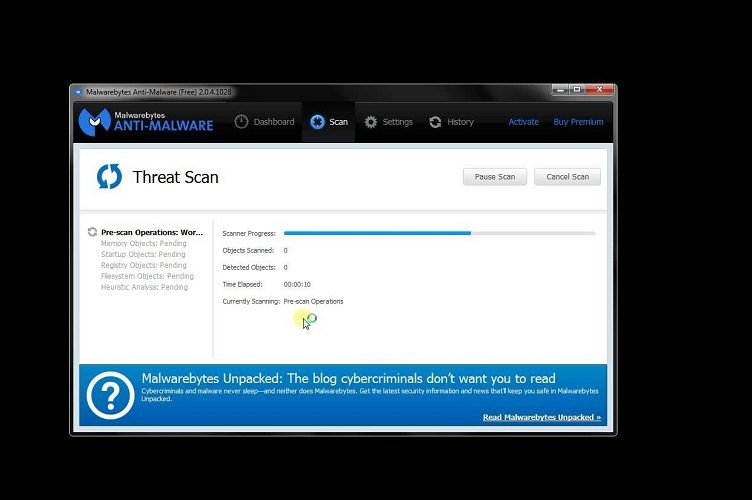Click the History refresh icon
This screenshot has width=752, height=500.
tap(435, 122)
